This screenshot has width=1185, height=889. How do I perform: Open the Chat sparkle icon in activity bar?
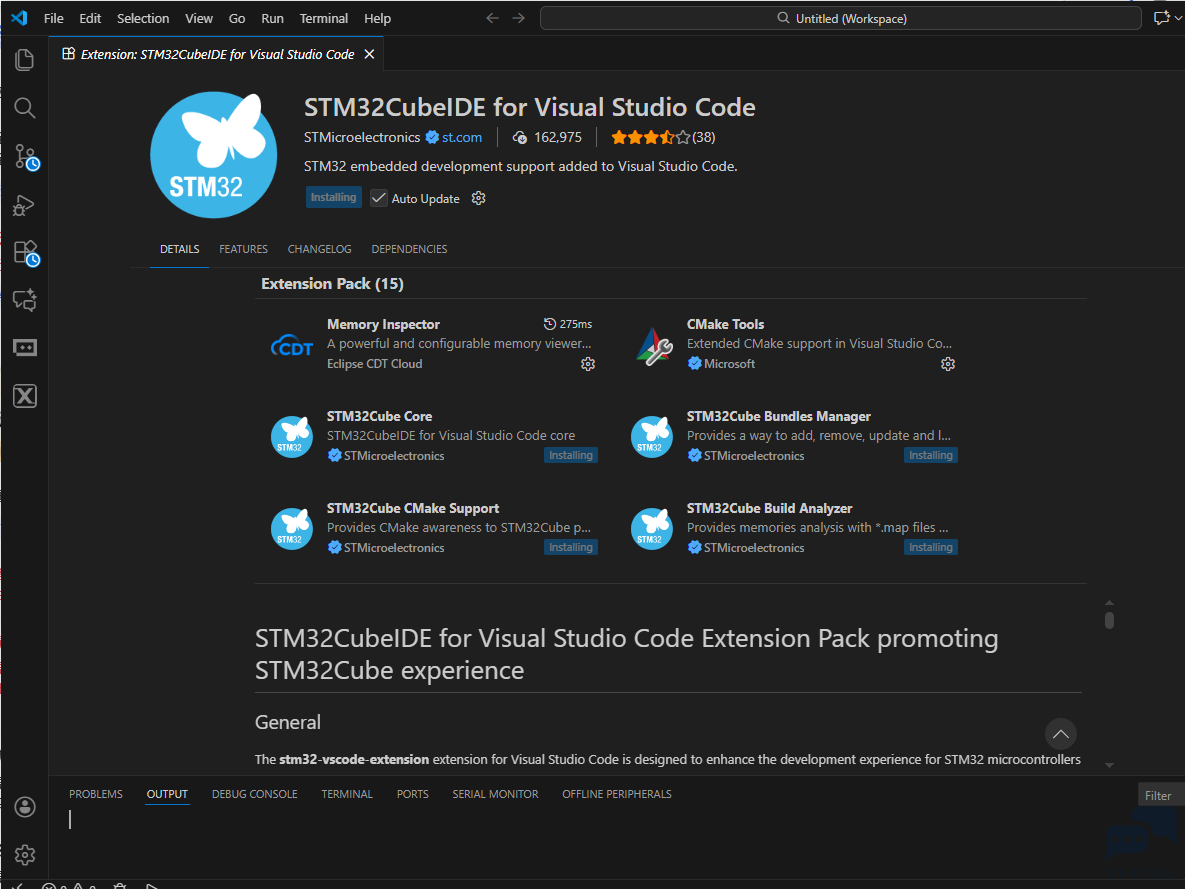[x=25, y=300]
